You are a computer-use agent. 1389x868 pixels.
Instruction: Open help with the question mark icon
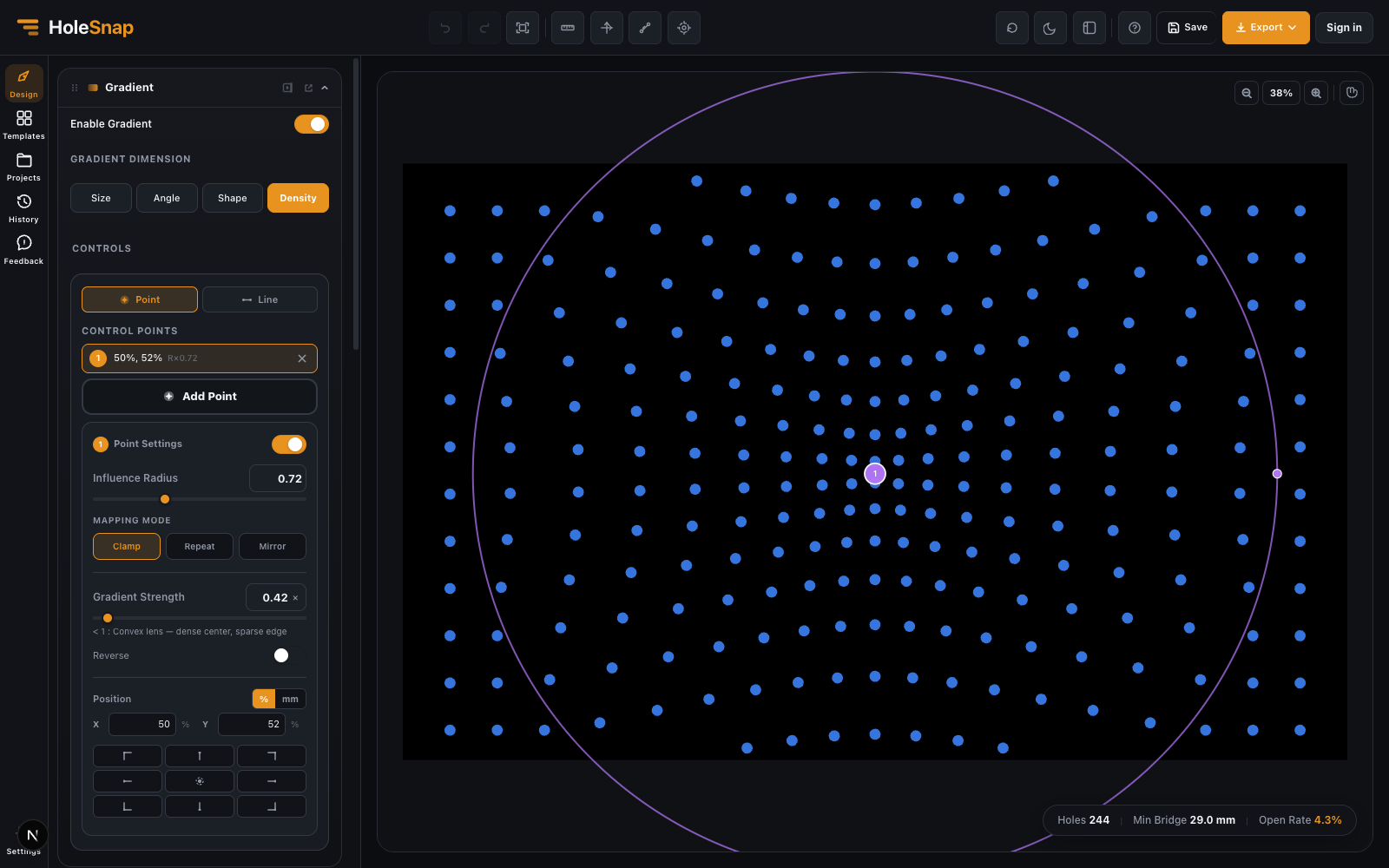click(x=1135, y=28)
